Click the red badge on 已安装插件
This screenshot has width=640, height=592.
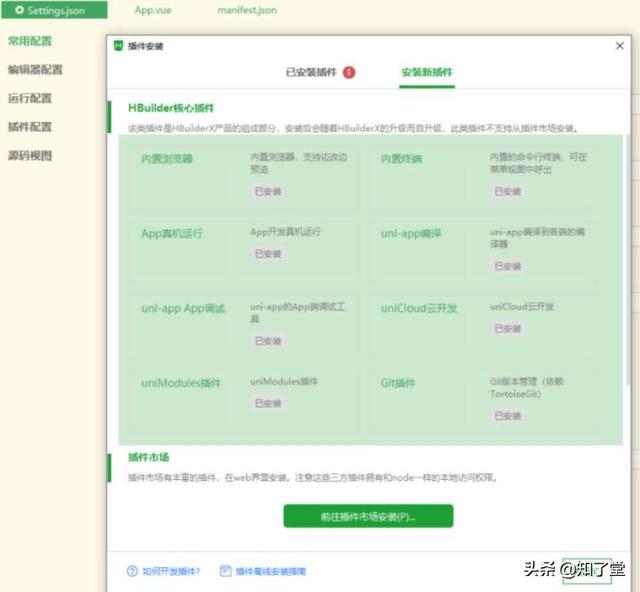[349, 72]
